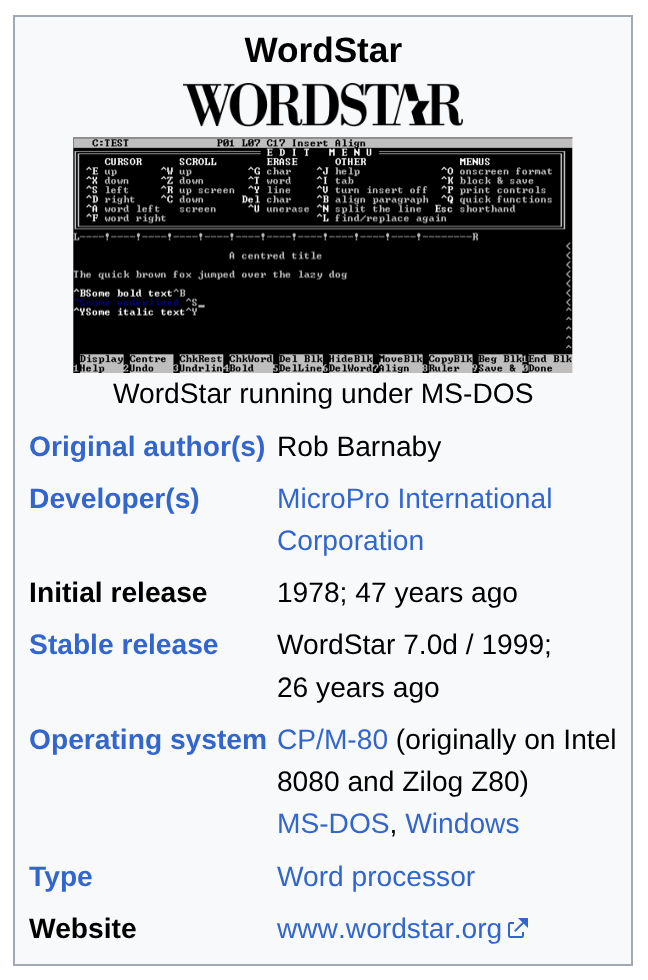Open the Original author(s) link
This screenshot has width=648, height=980.
(x=147, y=447)
